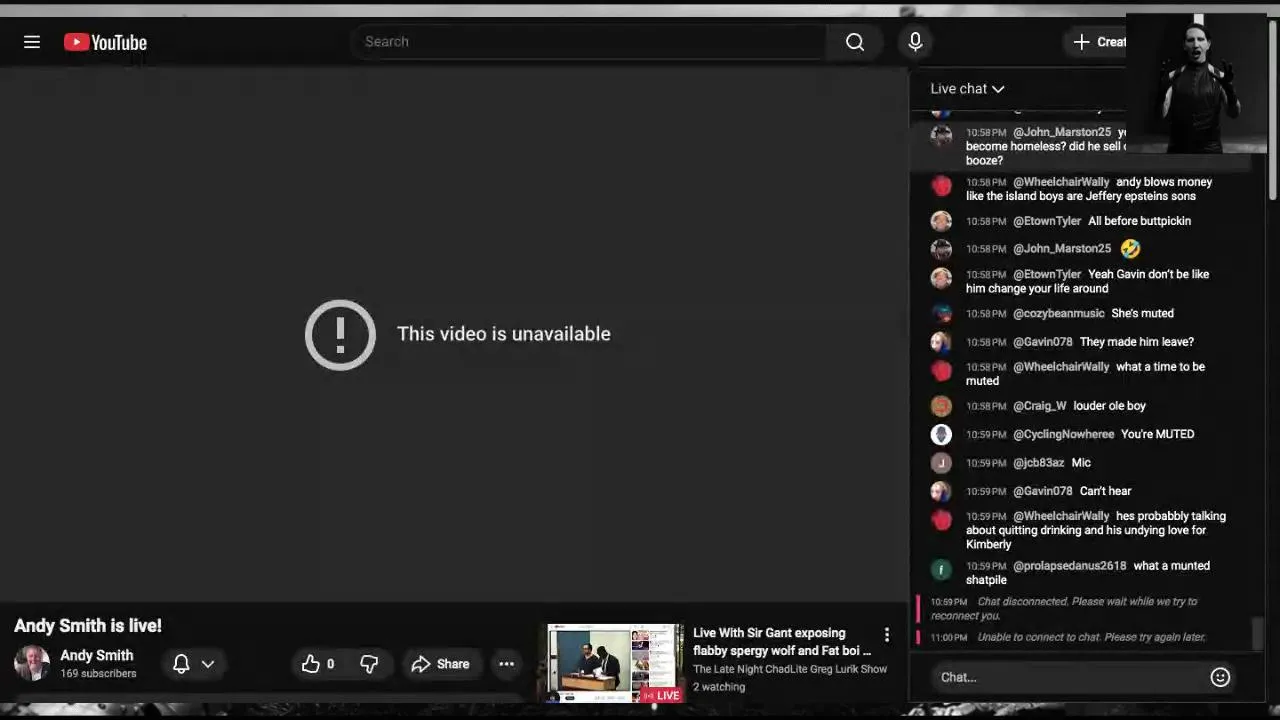Click @jcb83az avatar in chat
The image size is (1280, 720).
click(x=941, y=463)
